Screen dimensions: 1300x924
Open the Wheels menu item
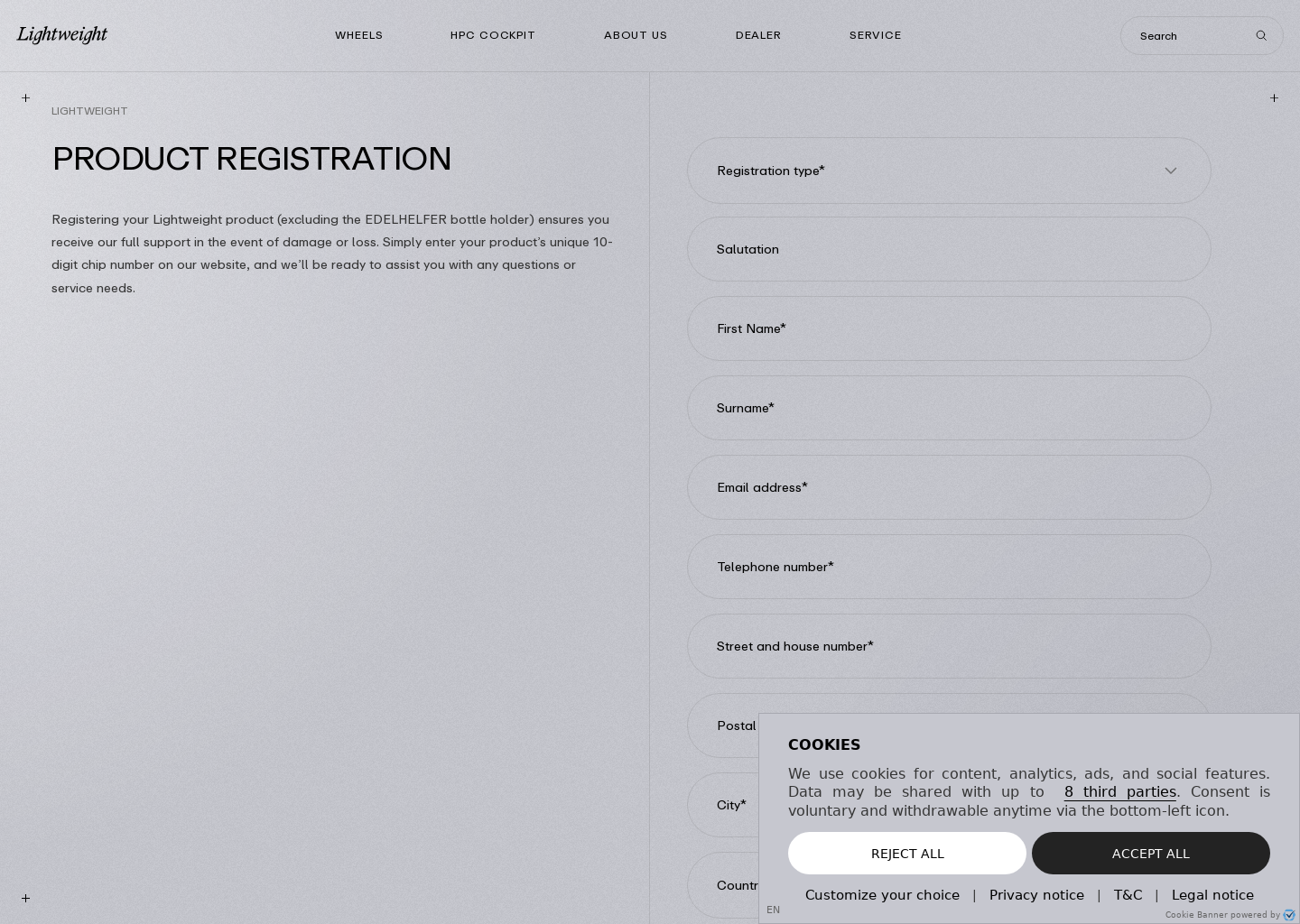[x=359, y=35]
